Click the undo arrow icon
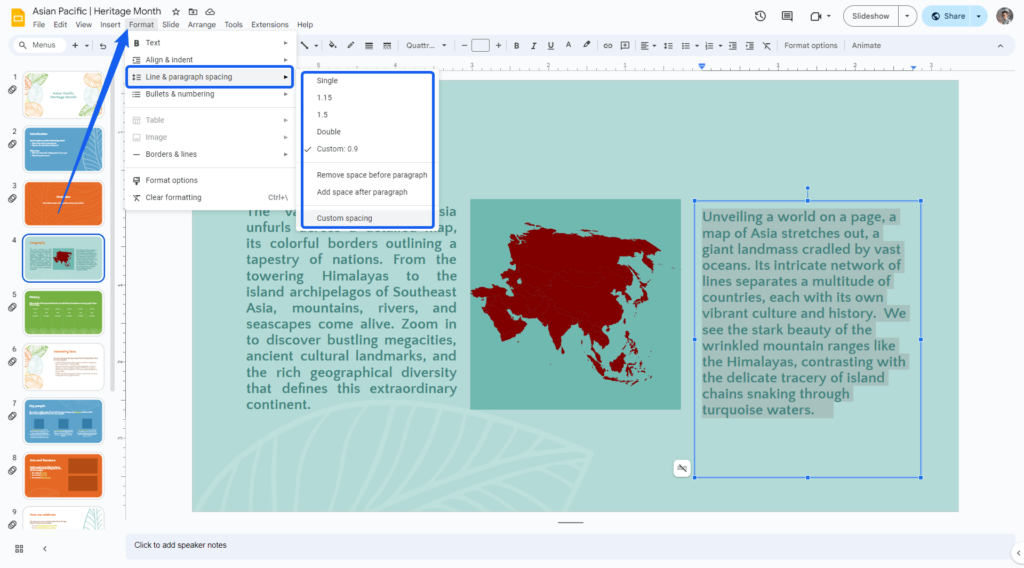The width and height of the screenshot is (1024, 568). pyautogui.click(x=88, y=46)
